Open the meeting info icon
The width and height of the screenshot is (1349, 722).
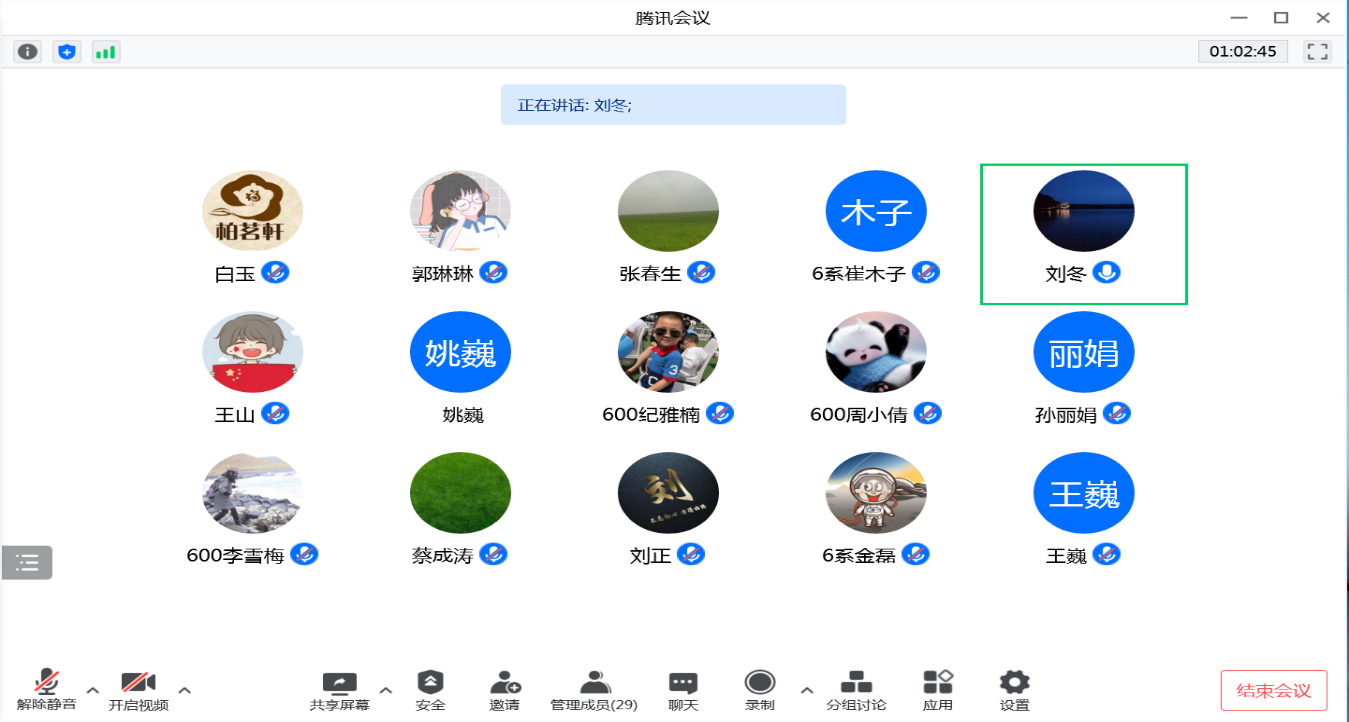coord(27,52)
